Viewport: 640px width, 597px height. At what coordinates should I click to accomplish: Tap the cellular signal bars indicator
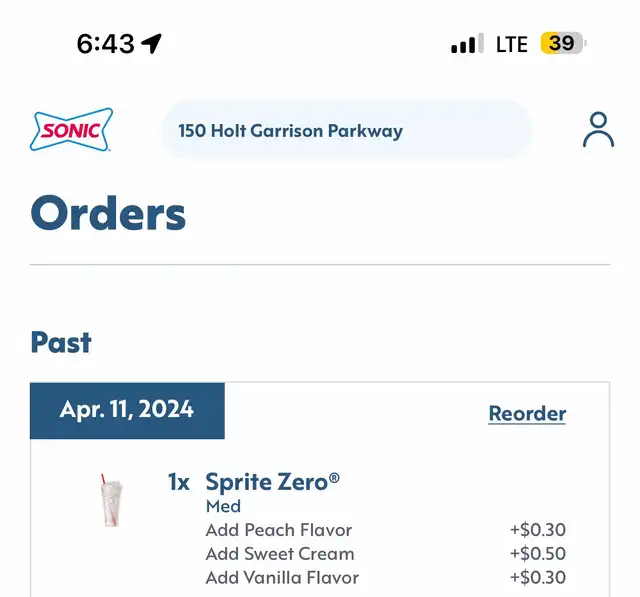click(467, 43)
